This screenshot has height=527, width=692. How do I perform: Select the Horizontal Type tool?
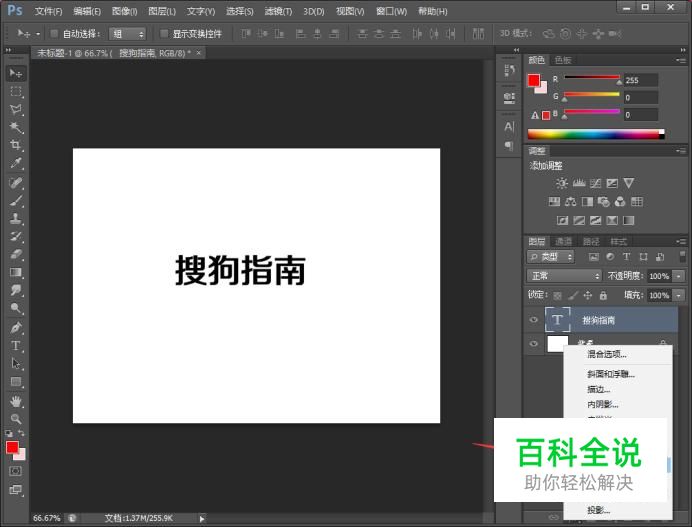click(x=16, y=346)
